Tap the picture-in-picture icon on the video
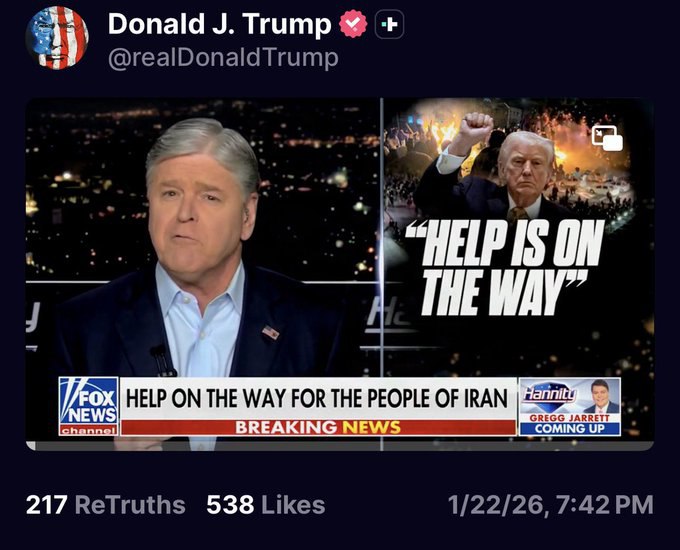 [x=607, y=138]
